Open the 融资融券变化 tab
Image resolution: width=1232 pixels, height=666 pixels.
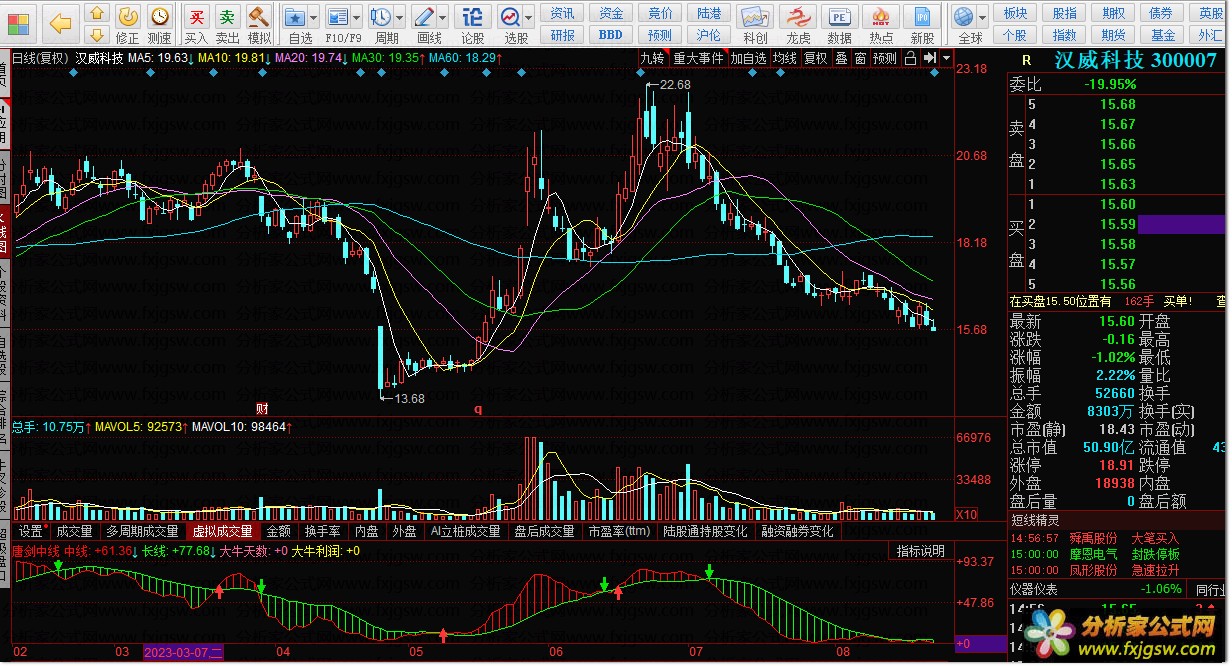pyautogui.click(x=798, y=532)
